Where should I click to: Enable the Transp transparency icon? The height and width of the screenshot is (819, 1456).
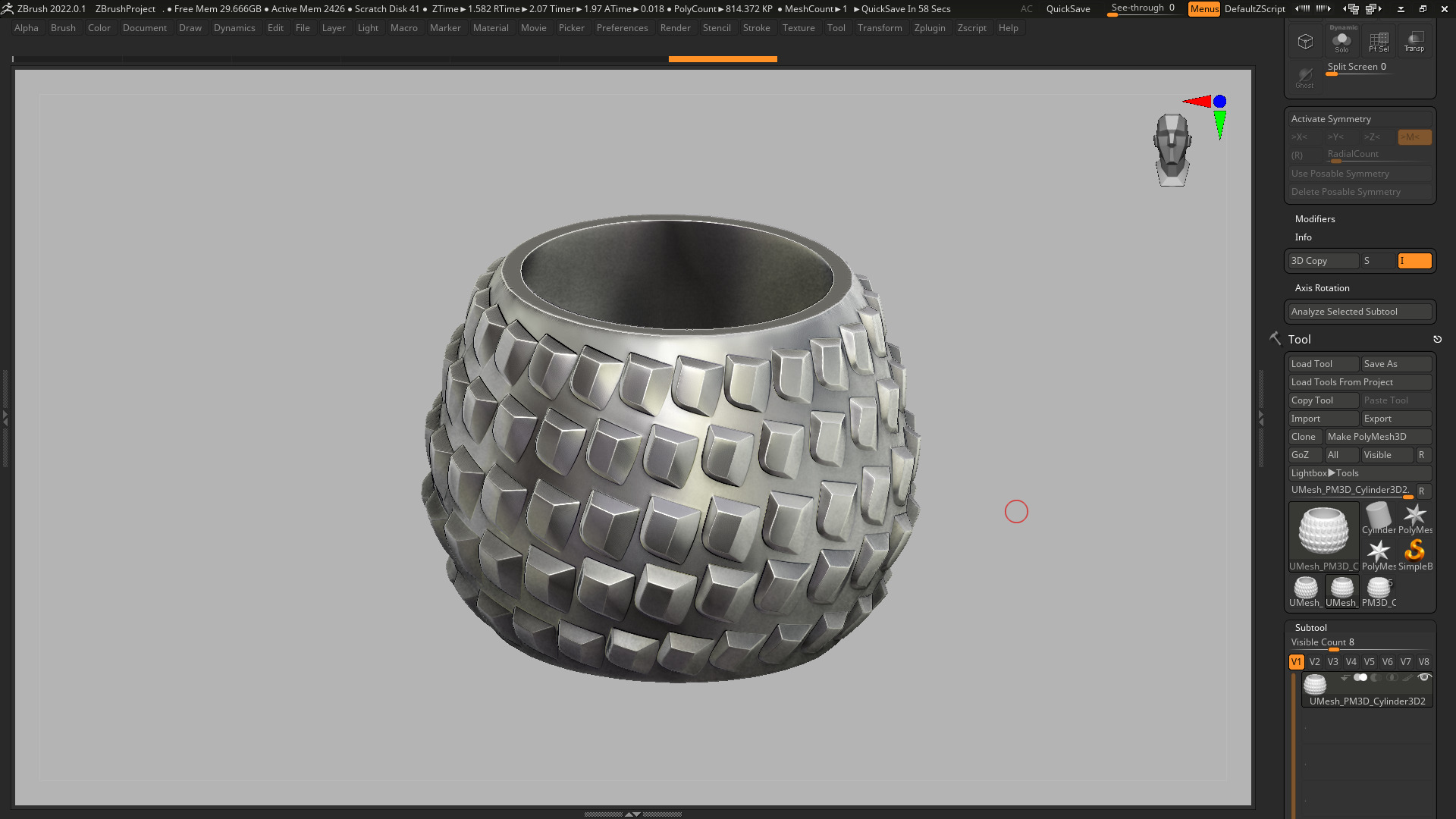pyautogui.click(x=1414, y=39)
